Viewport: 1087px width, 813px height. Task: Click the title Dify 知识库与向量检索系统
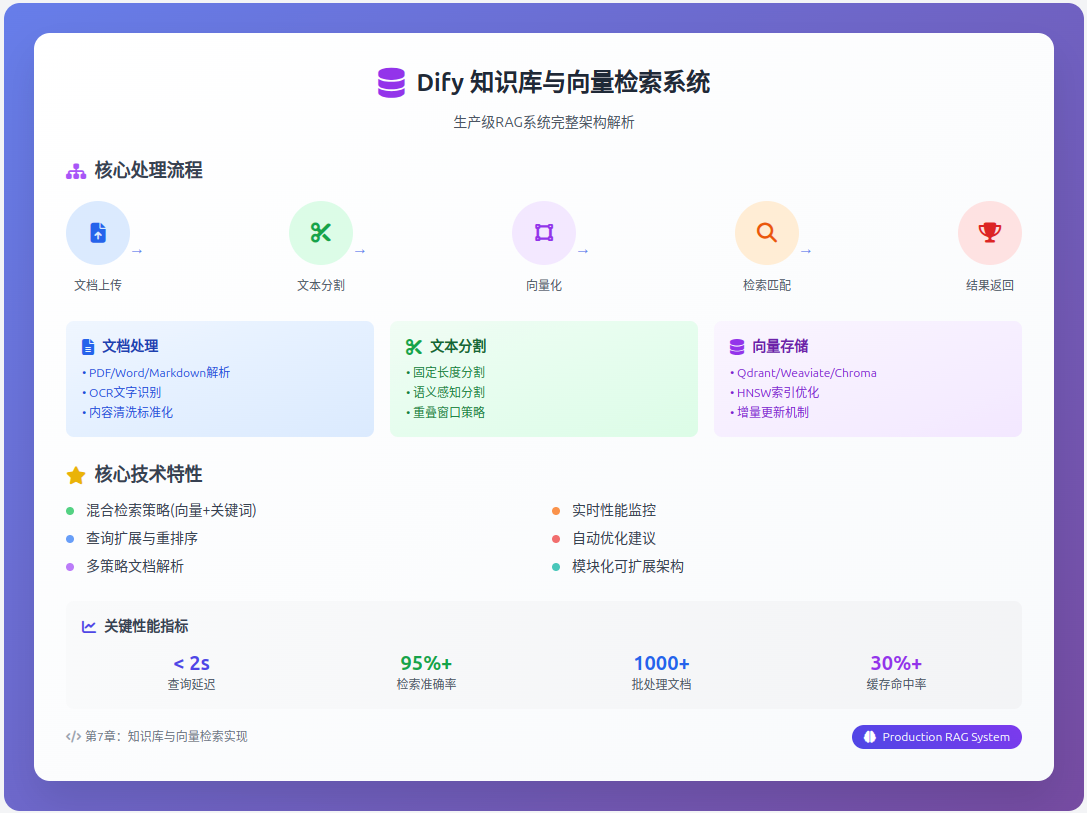click(564, 82)
